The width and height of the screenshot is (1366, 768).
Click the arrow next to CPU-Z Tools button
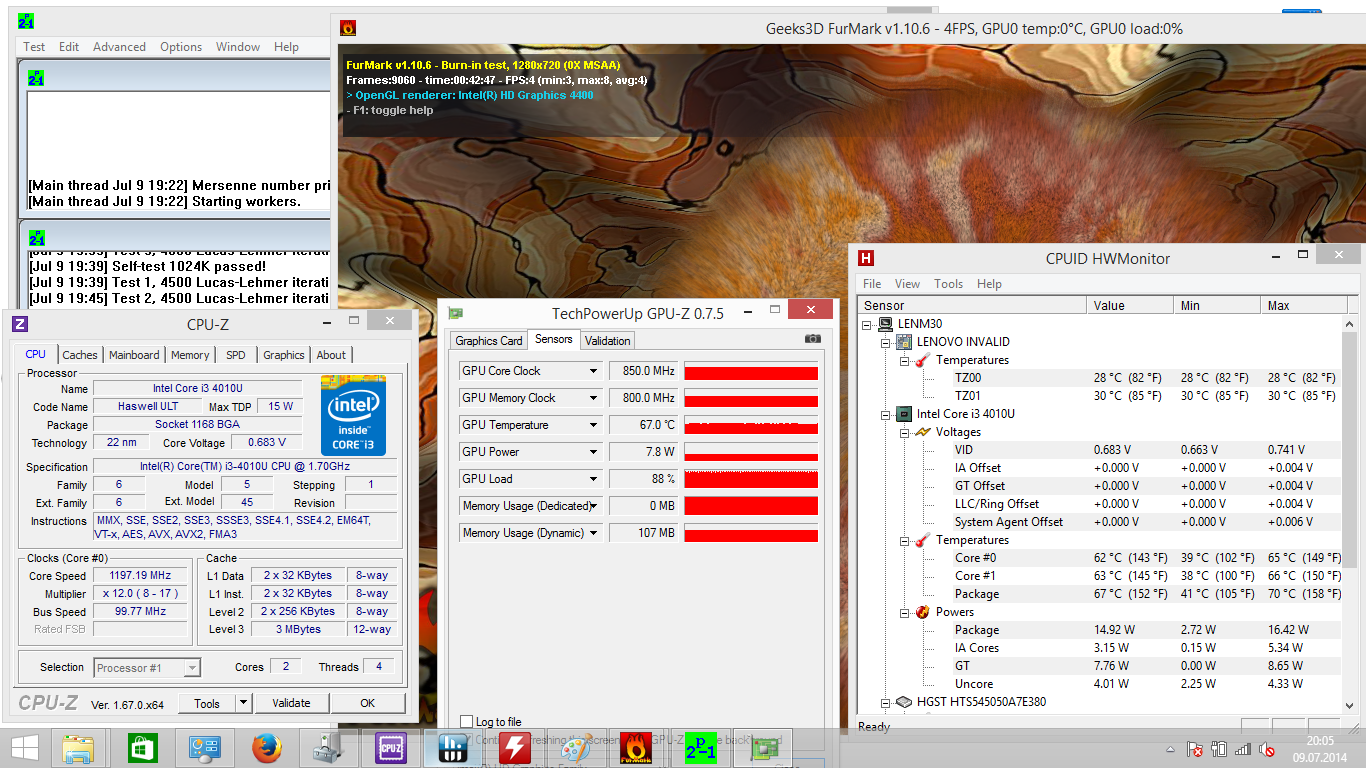[243, 703]
